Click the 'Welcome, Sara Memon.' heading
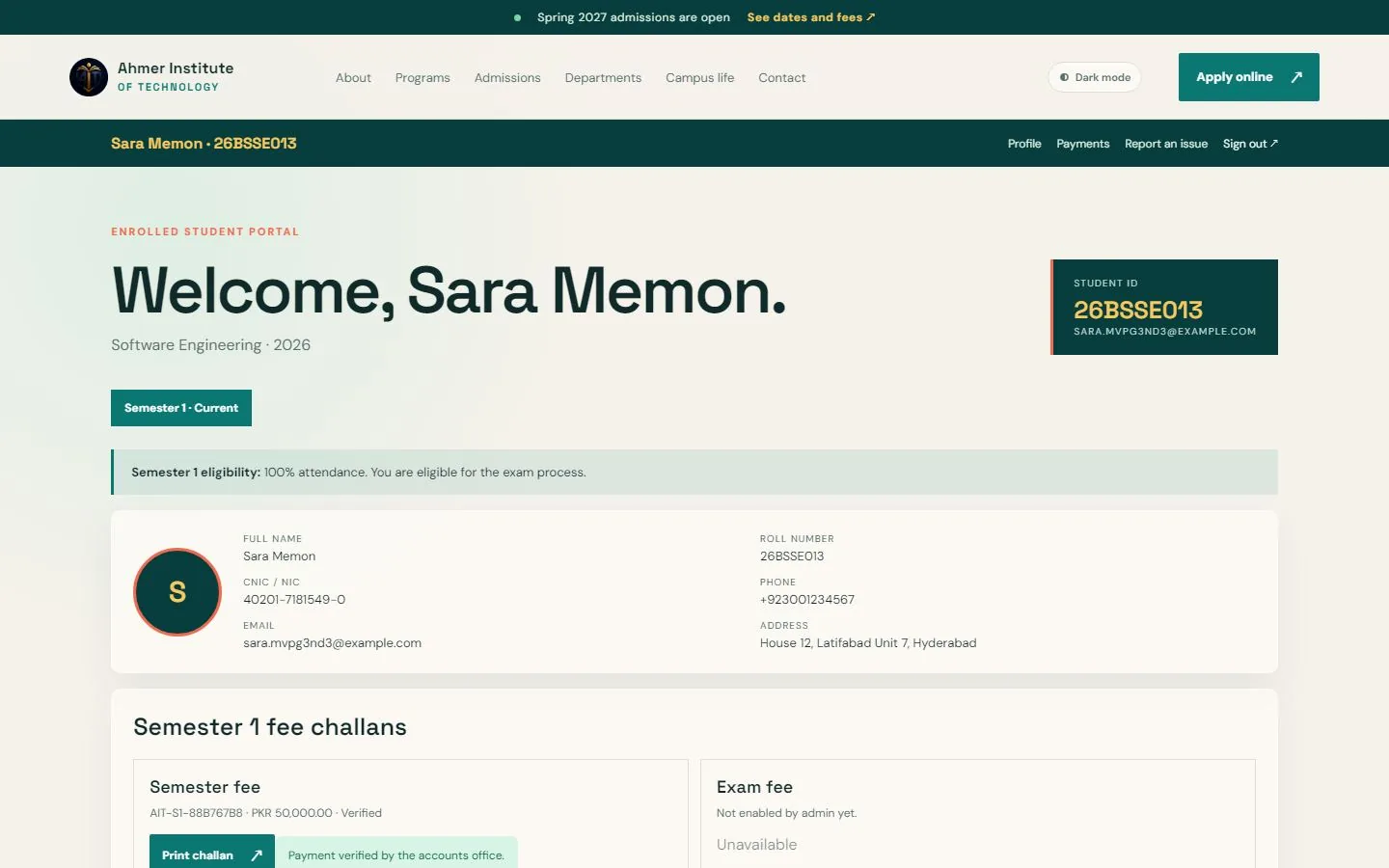 click(449, 290)
